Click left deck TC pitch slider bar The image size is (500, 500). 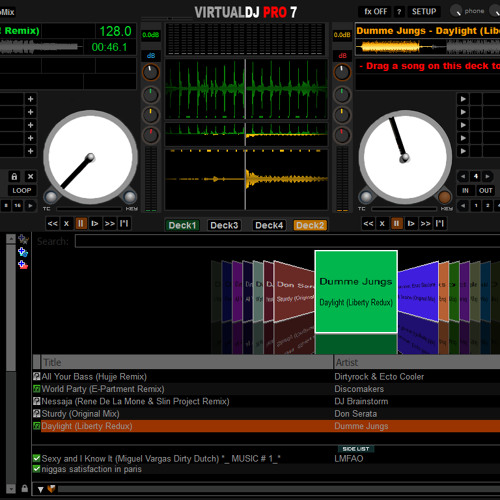click(89, 209)
